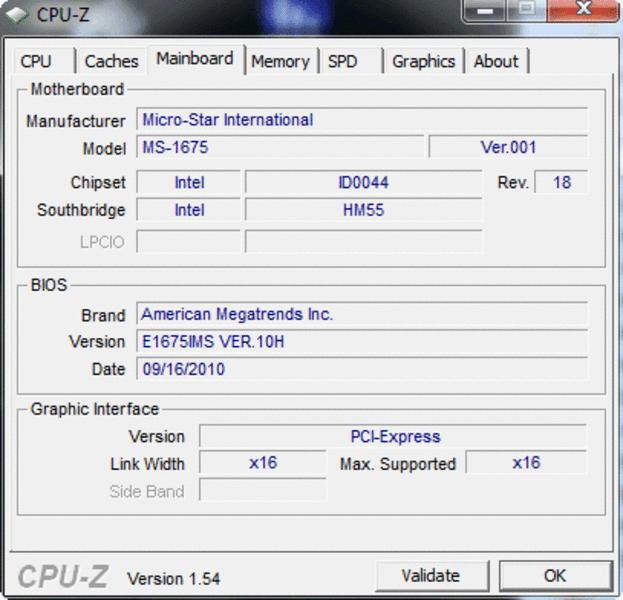Minimize the CPU-Z window
623x600 pixels.
tap(485, 10)
